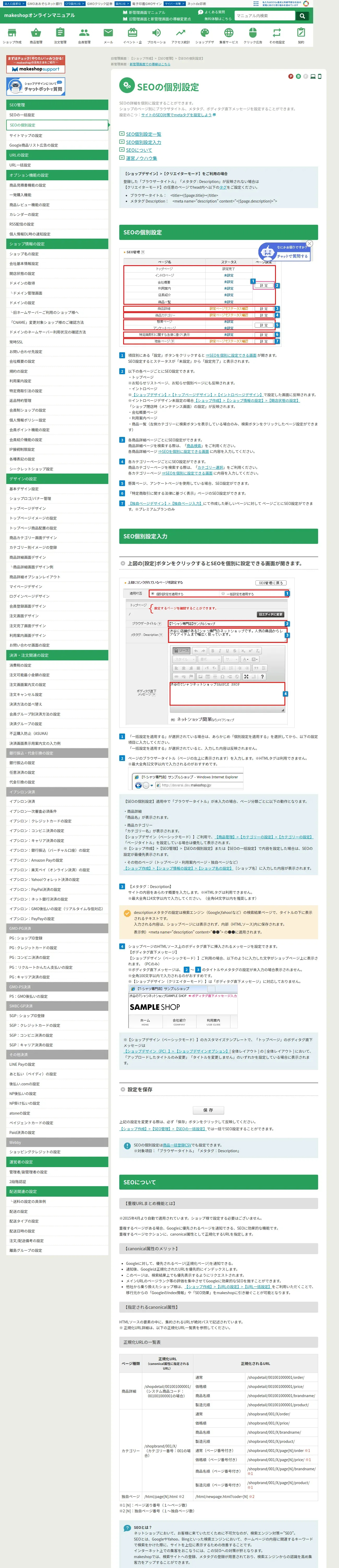This screenshot has height=1568, width=339.
Task: Select SEOの個別設定 in sidebar
Action: pos(57,125)
